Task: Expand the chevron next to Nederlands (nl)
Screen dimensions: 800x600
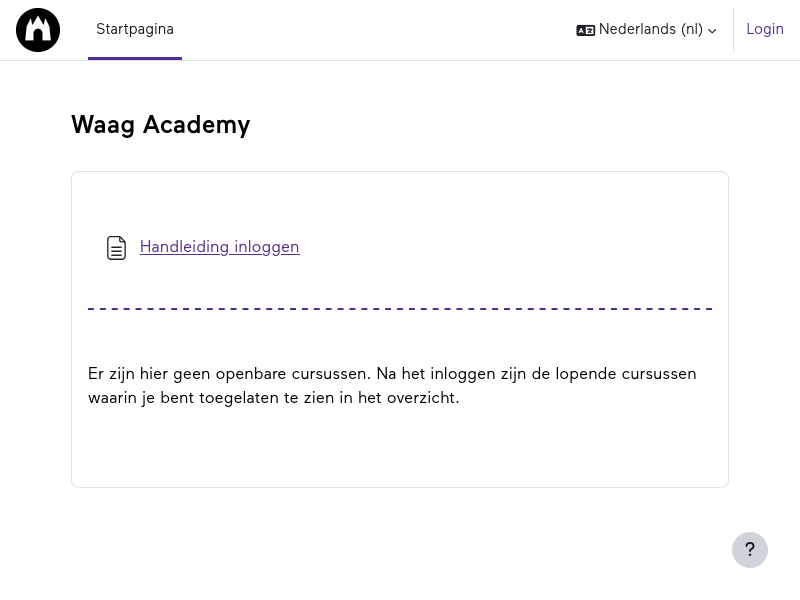Action: 712,31
